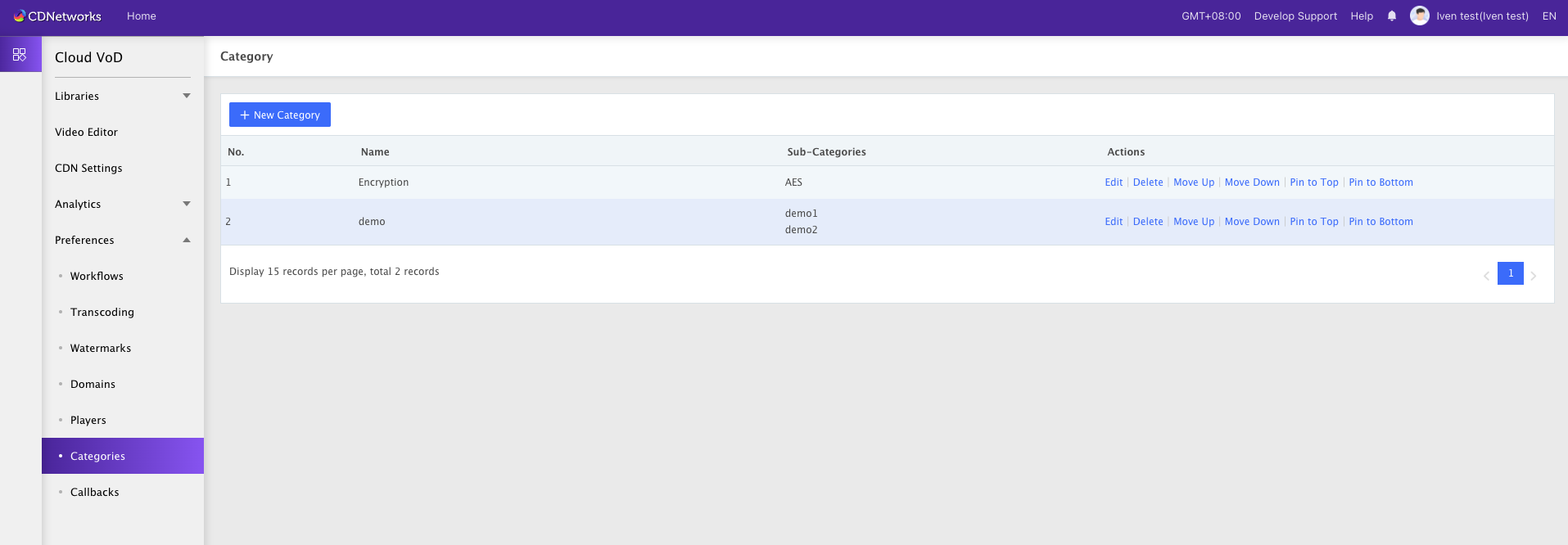This screenshot has height=545, width=1568.
Task: Select page 1 in pagination
Action: tap(1510, 273)
